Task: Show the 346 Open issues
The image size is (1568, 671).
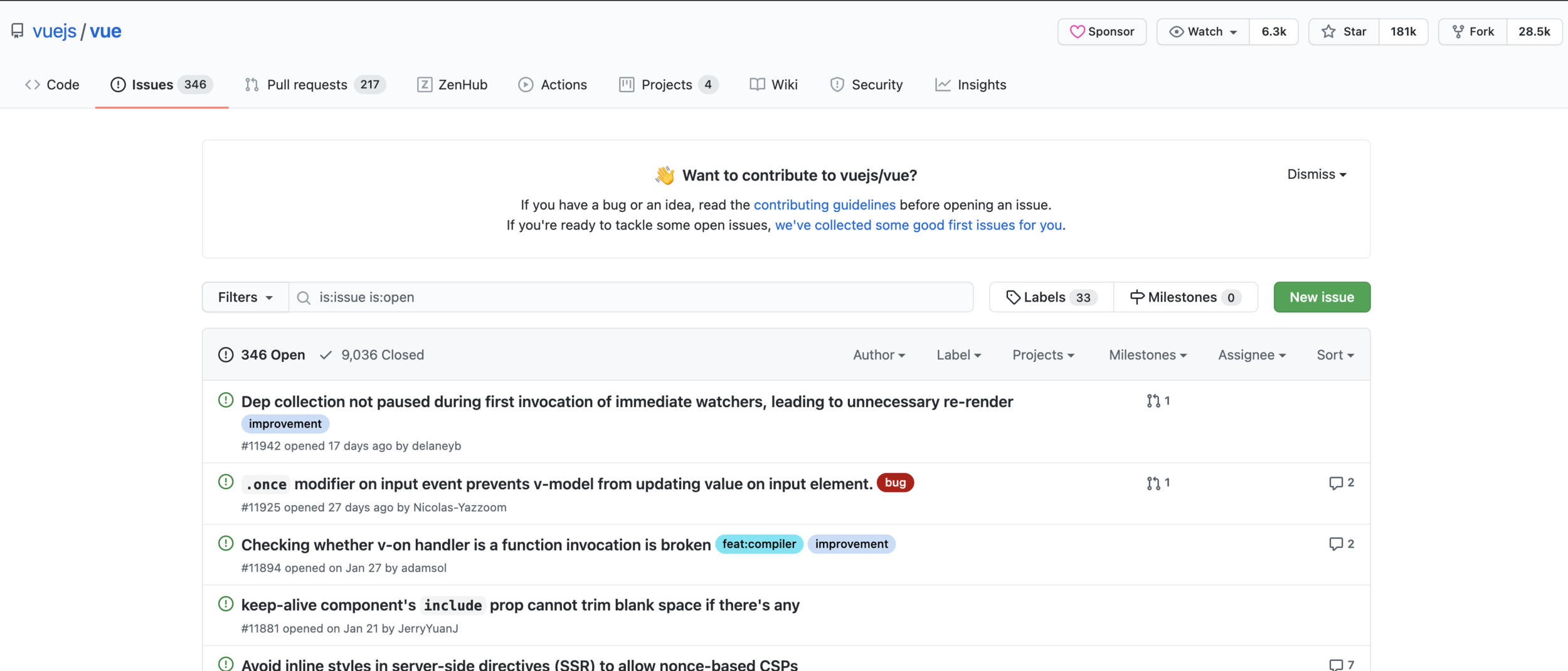Action: [x=262, y=355]
